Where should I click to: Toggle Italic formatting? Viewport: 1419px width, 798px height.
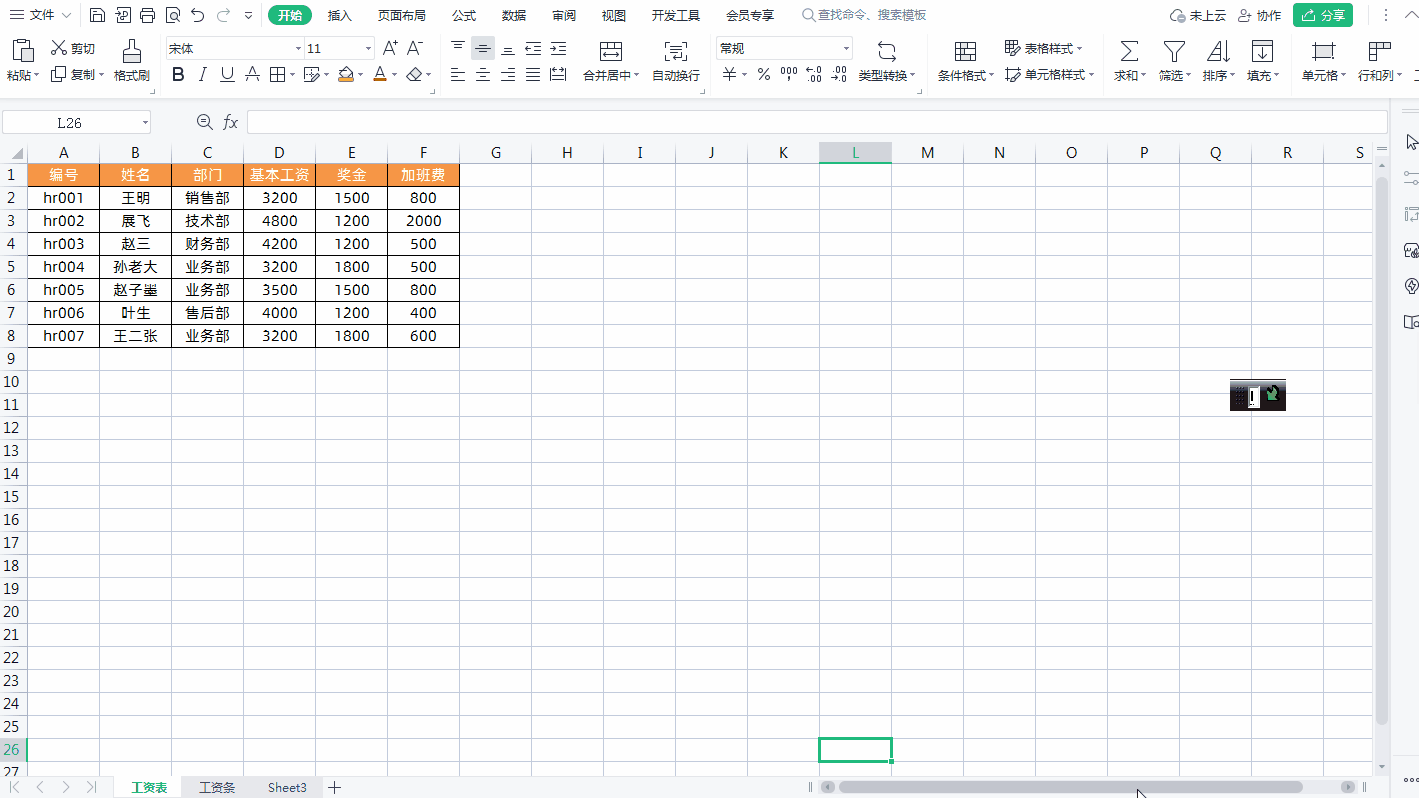pos(203,74)
